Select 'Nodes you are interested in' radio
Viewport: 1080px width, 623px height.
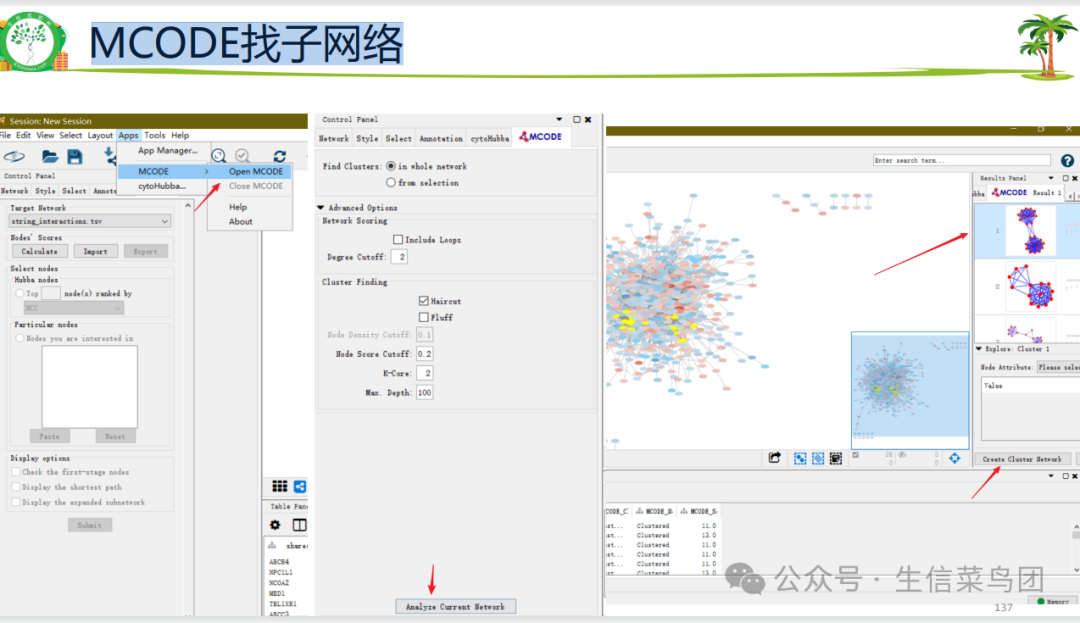coord(19,338)
